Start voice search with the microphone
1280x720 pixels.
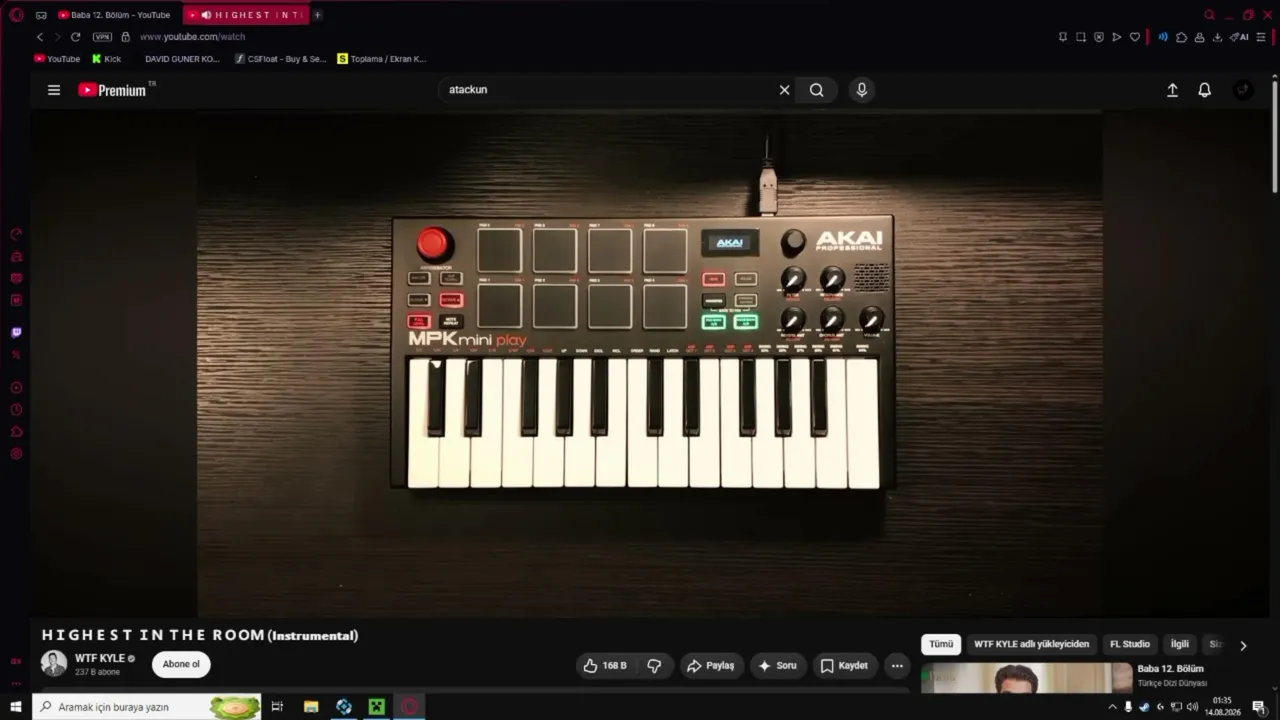(x=862, y=90)
